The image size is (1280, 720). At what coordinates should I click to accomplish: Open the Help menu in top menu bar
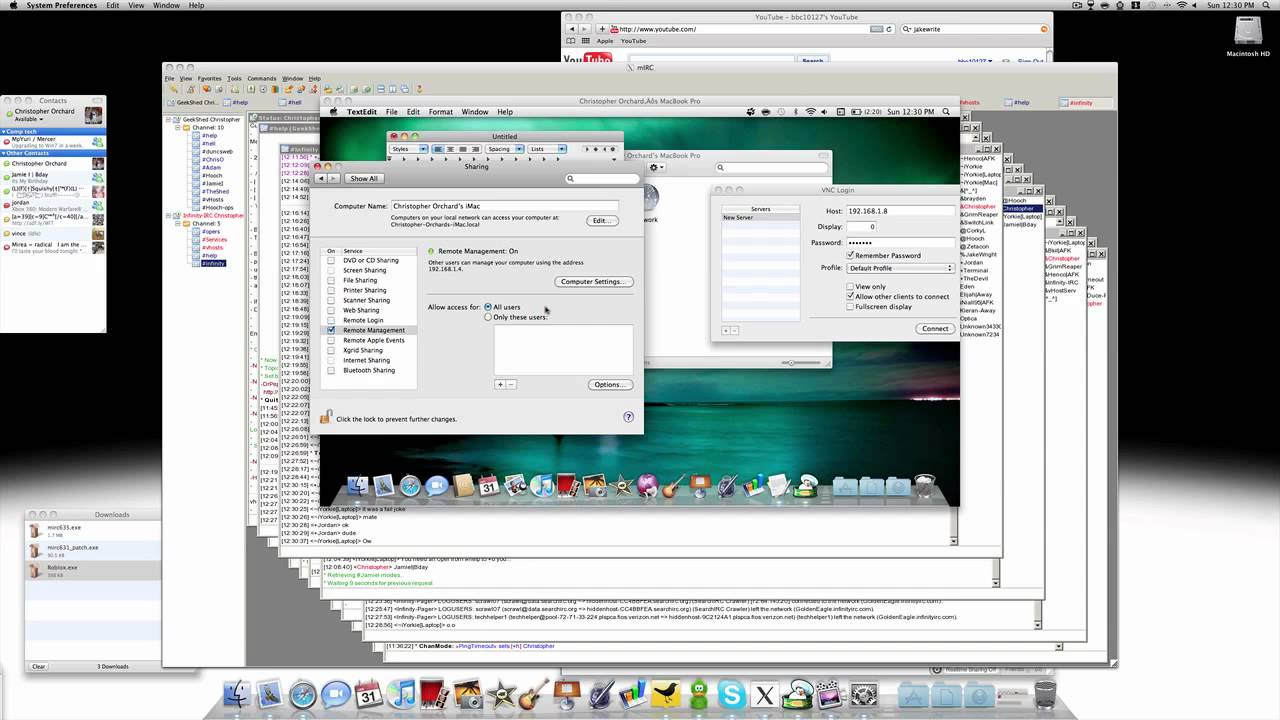[x=196, y=5]
